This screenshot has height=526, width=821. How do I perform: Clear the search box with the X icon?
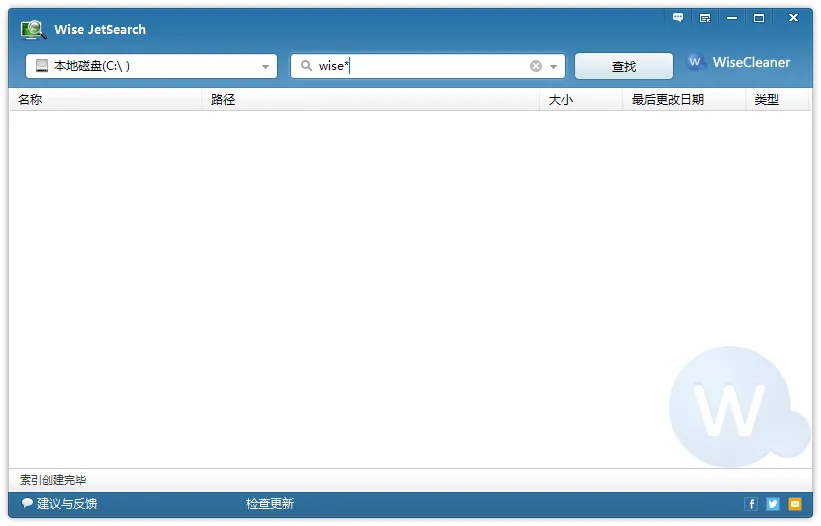536,66
